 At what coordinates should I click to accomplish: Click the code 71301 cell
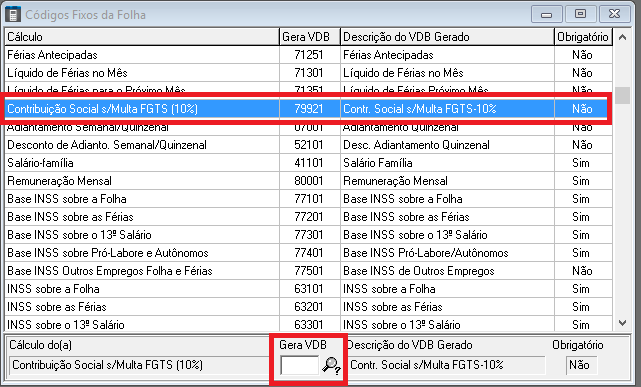point(310,73)
